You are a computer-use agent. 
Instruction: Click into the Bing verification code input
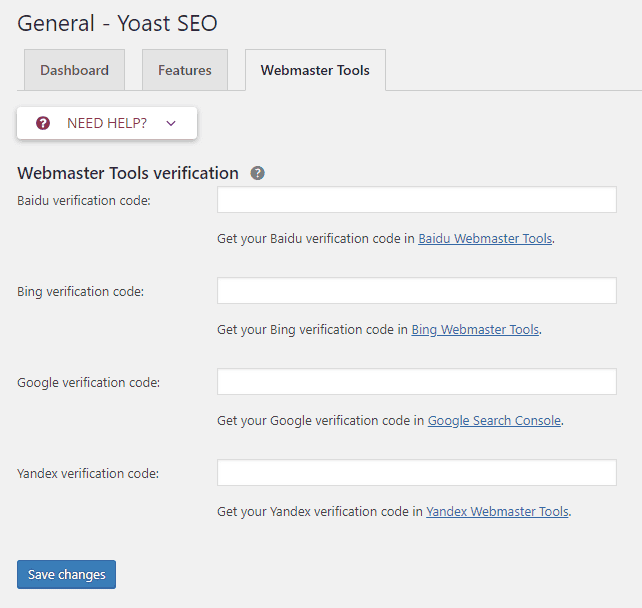(416, 291)
